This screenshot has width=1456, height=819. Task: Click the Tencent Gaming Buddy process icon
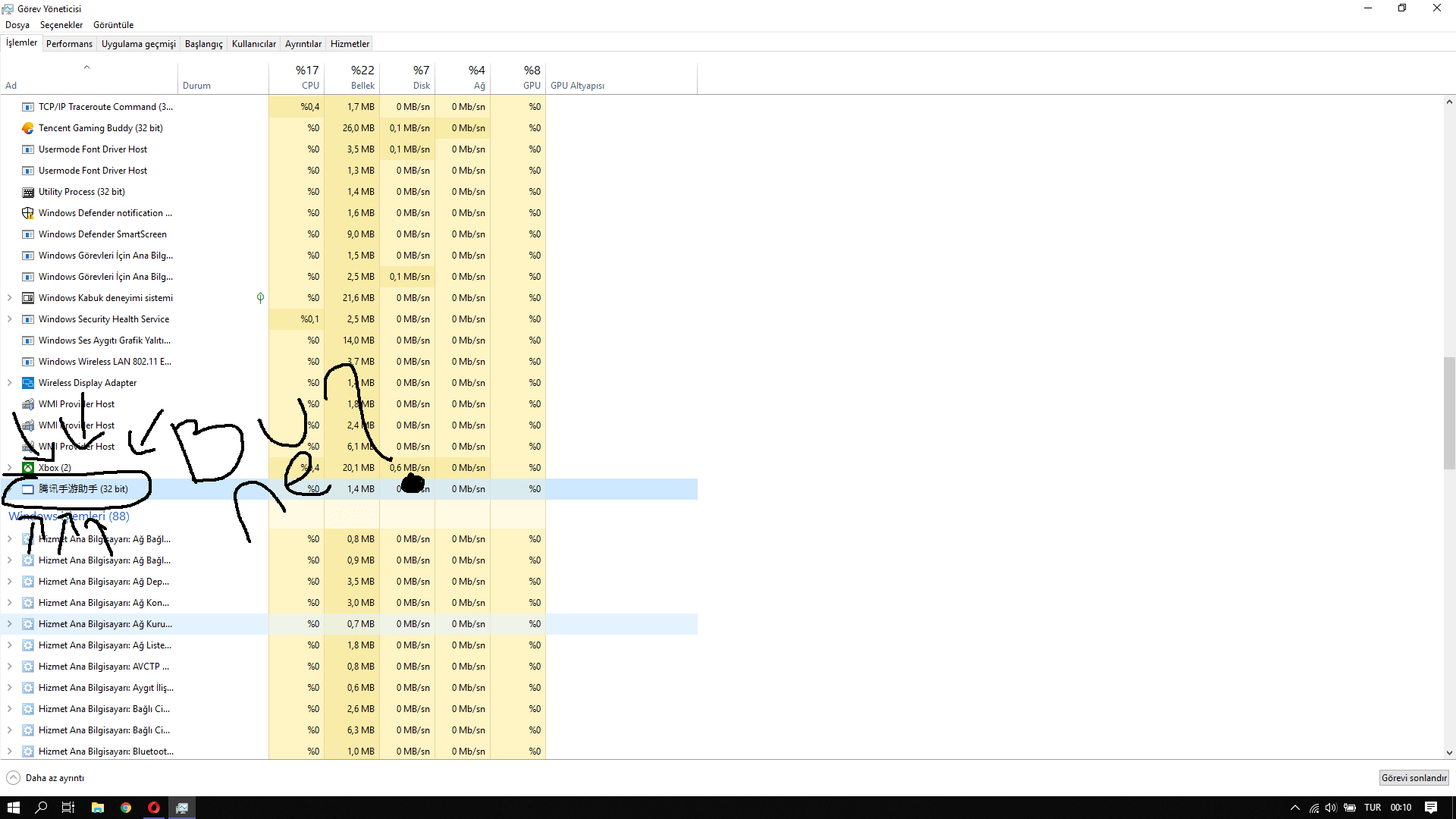28,128
